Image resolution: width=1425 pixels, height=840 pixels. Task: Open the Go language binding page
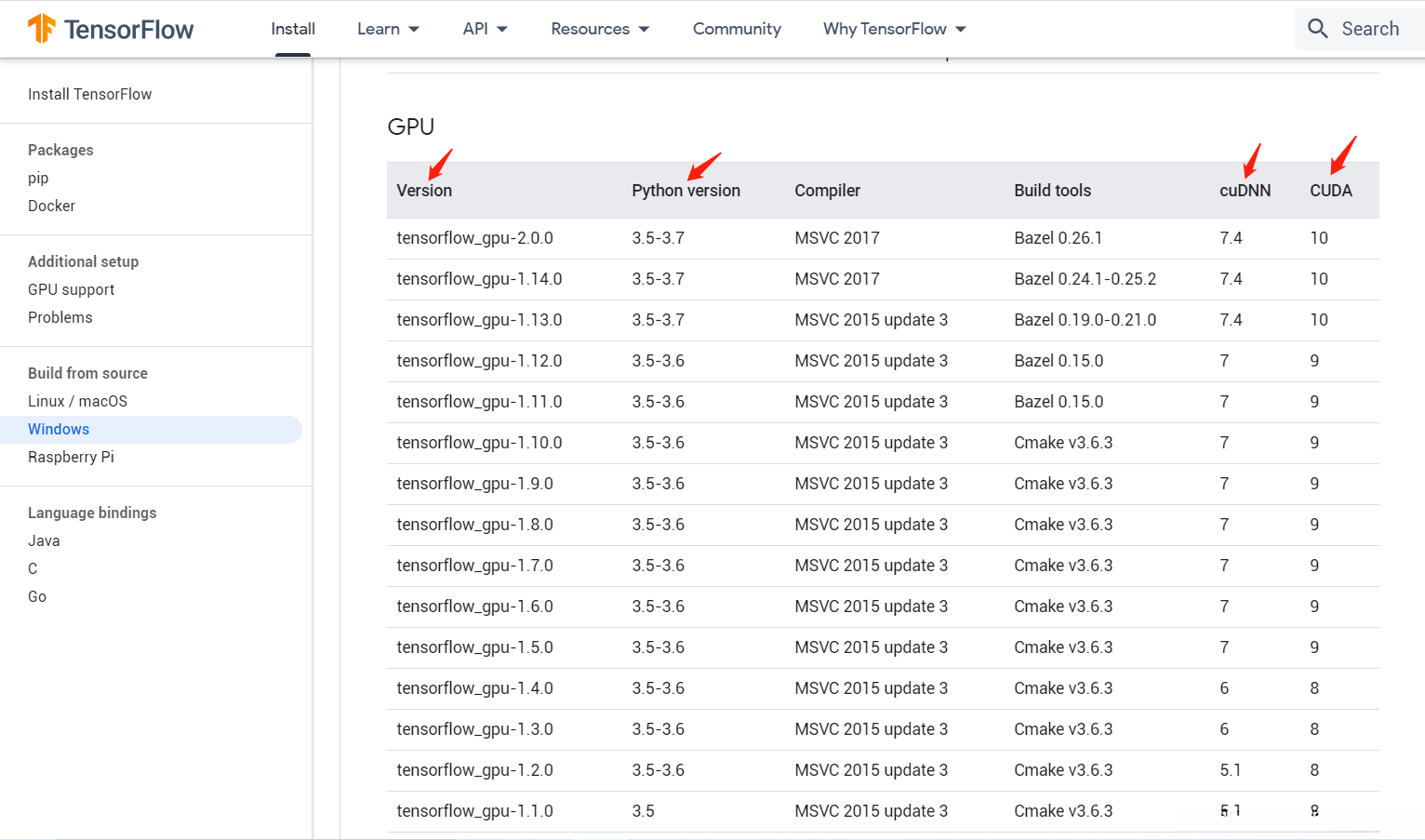(37, 596)
